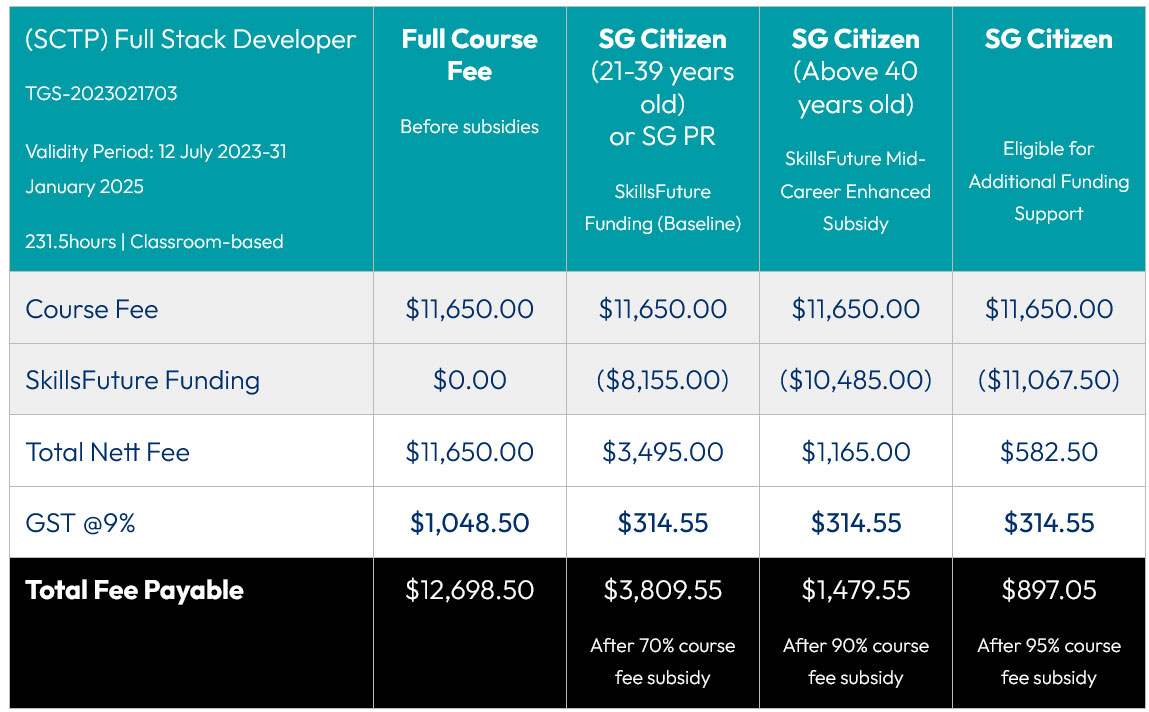
Task: Click the 'After 90% course fee subsidy' note
Action: coord(855,661)
